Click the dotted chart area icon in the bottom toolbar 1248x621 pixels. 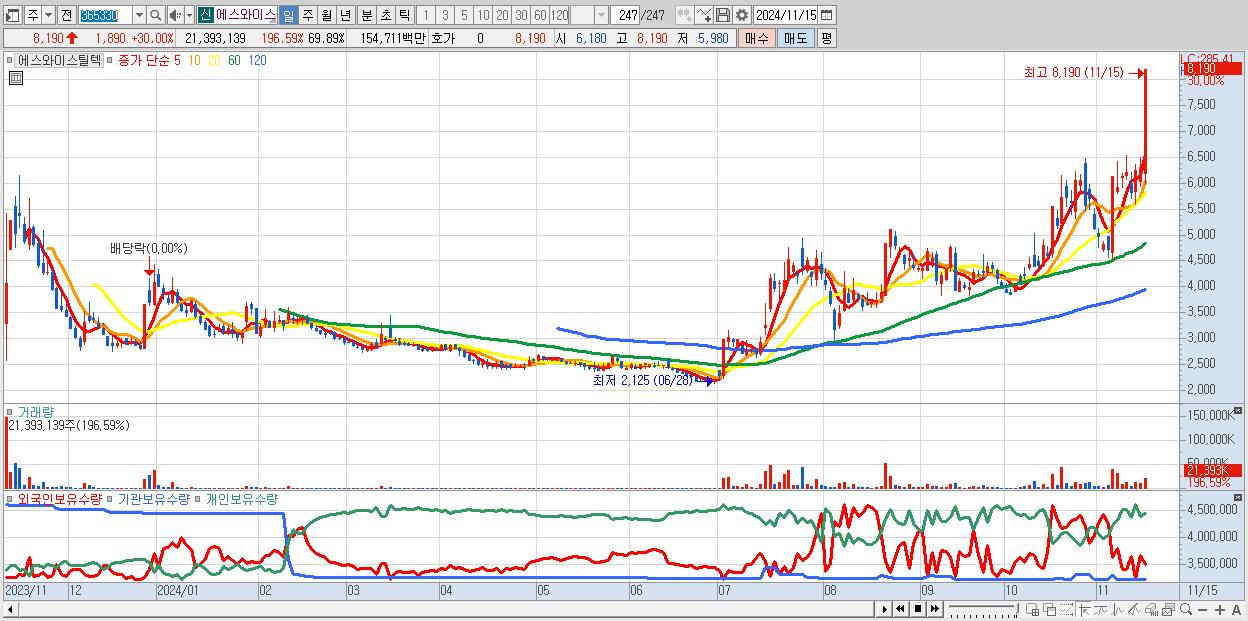[x=1066, y=609]
